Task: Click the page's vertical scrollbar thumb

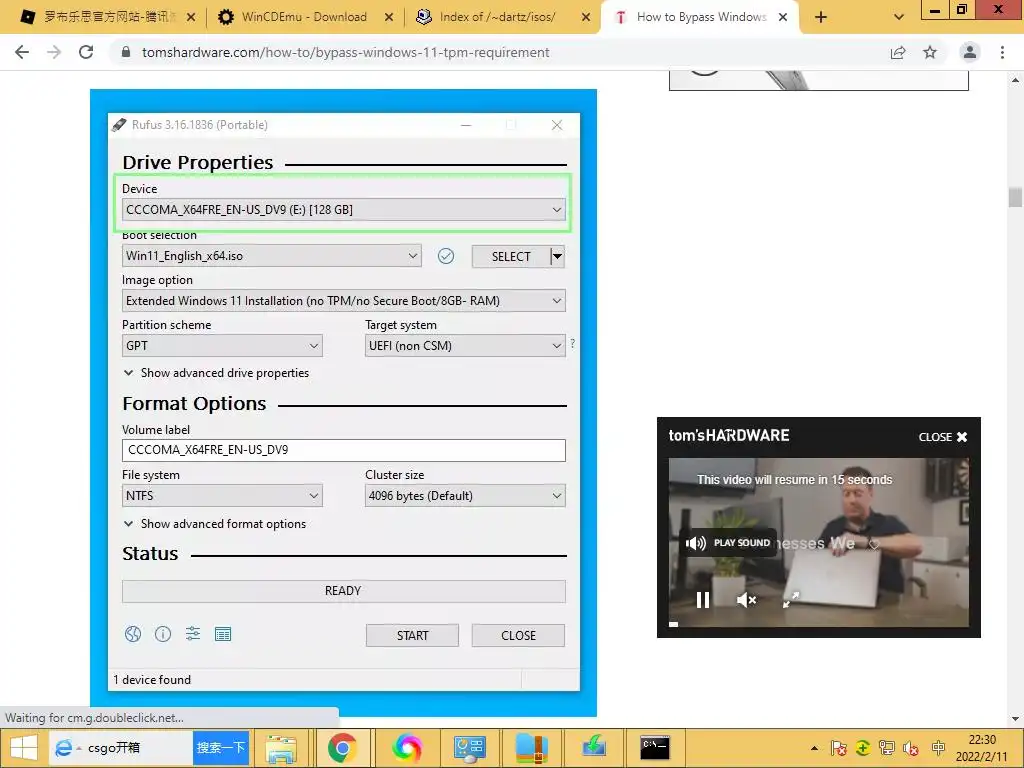Action: (1015, 197)
